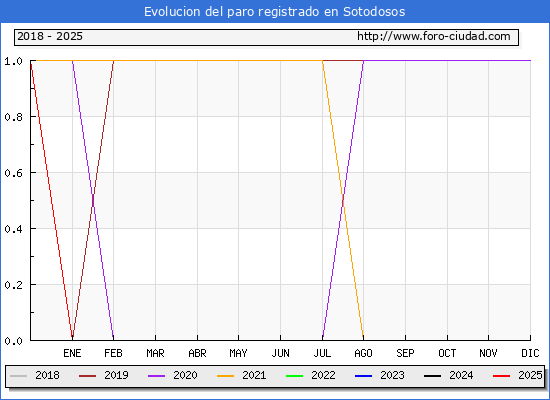
Task: Click the FEB month axis label
Action: [x=113, y=353]
